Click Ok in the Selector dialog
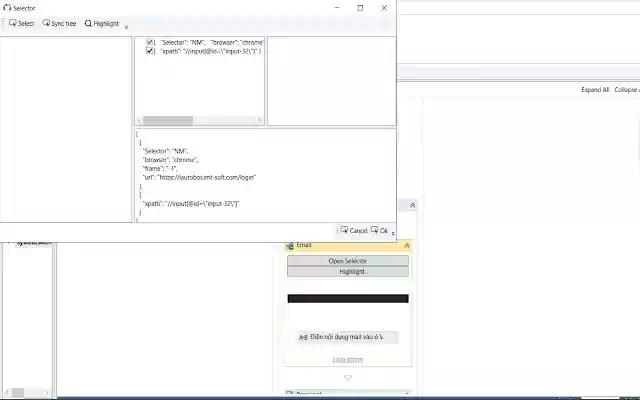This screenshot has width=640, height=400. (379, 231)
